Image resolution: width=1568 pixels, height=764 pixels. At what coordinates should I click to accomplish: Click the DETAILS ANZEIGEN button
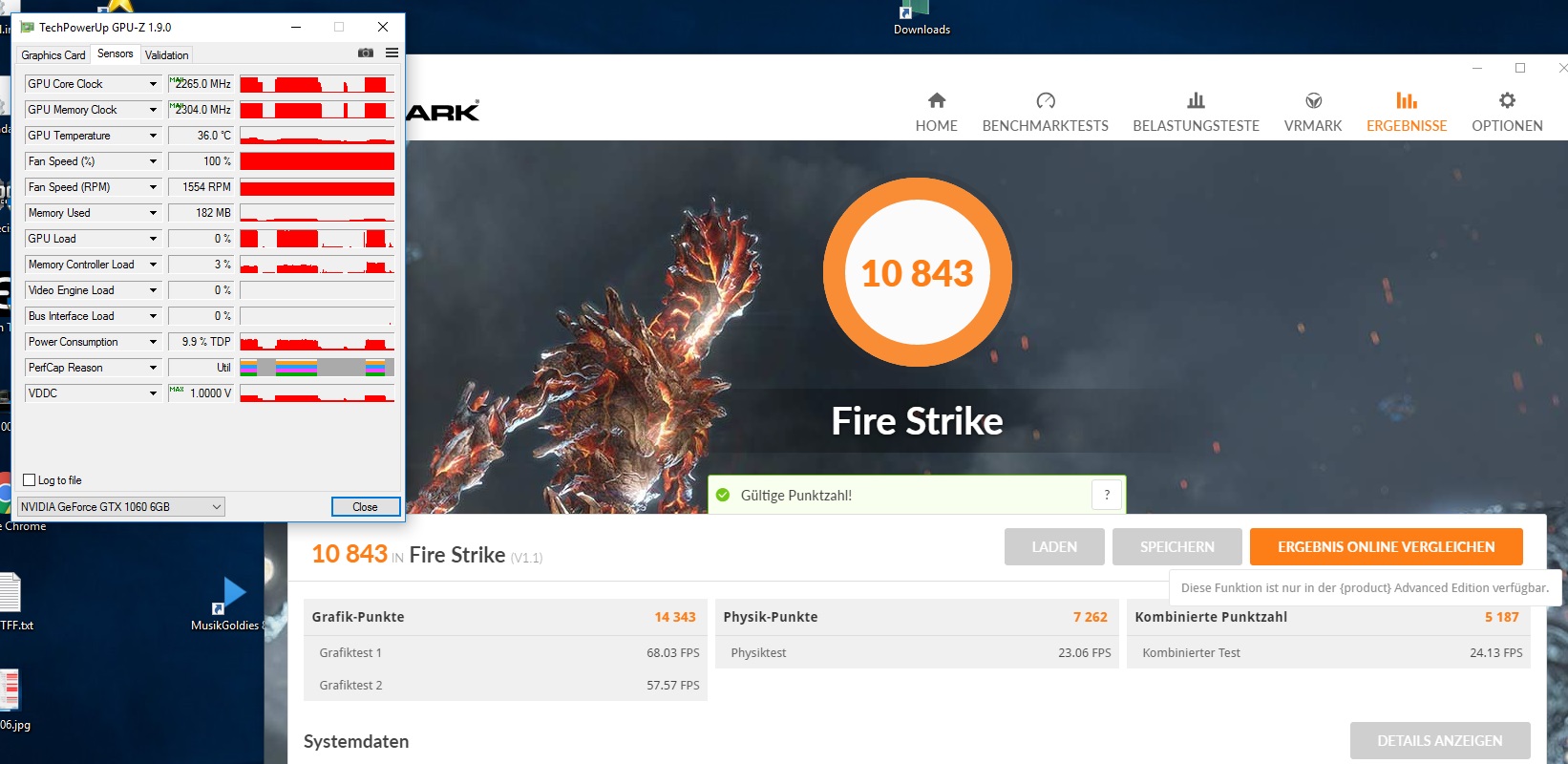1440,741
